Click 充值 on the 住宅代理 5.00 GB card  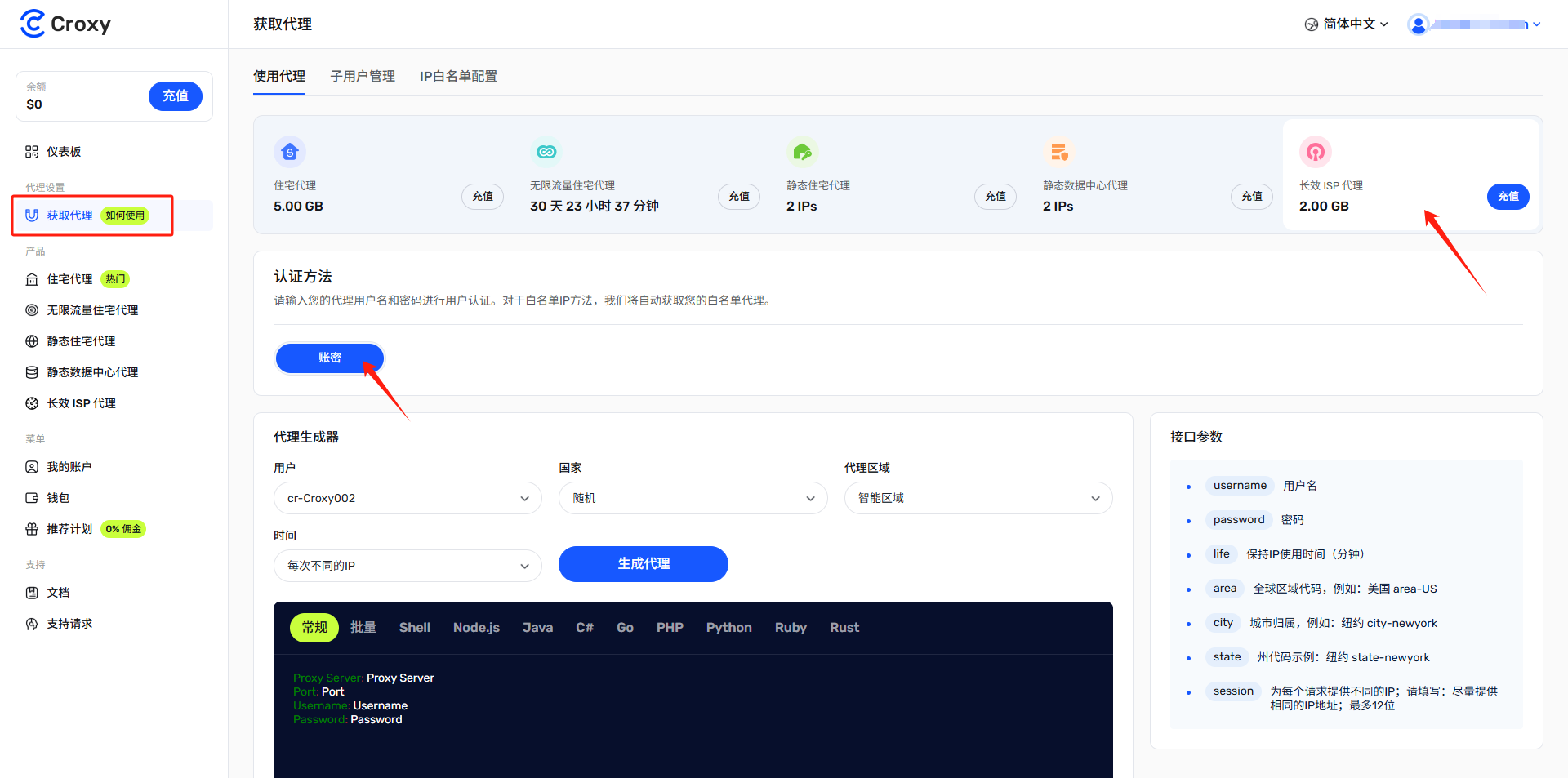click(x=483, y=197)
